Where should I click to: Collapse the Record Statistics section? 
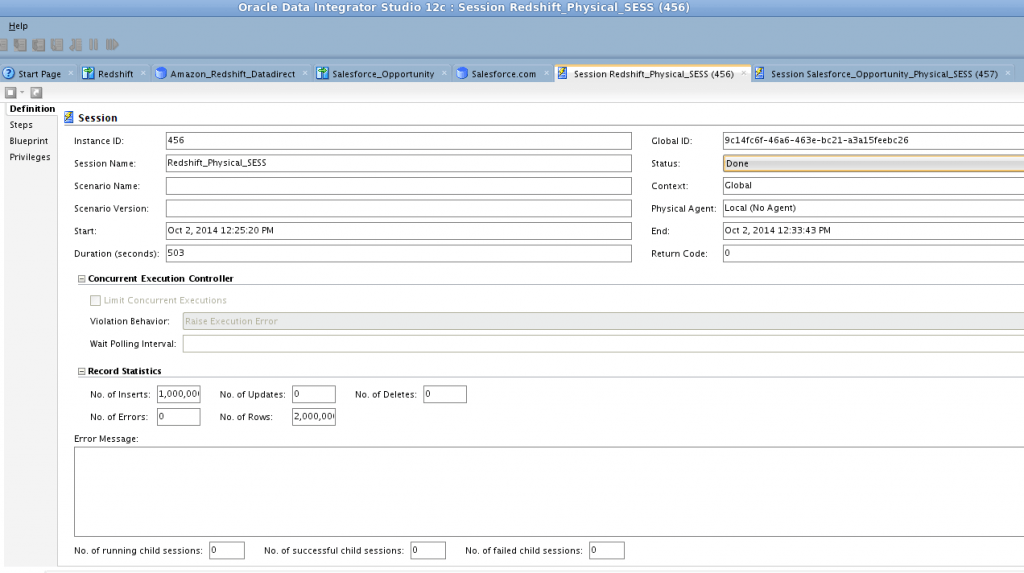pyautogui.click(x=81, y=371)
